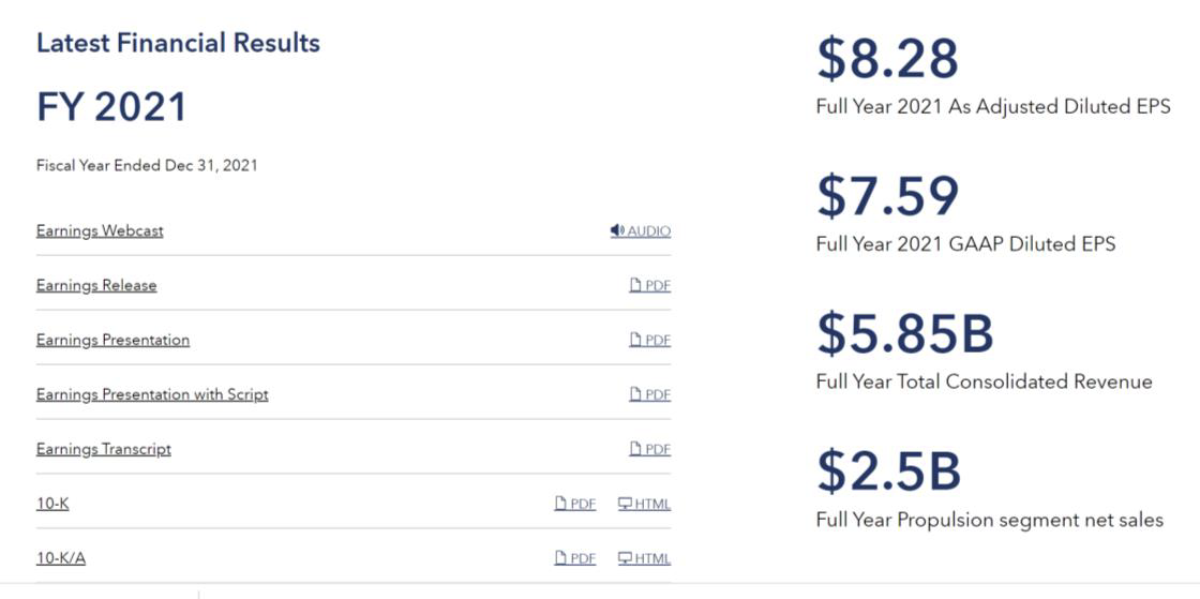Screen dimensions: 1200x599
Task: Open the Earnings Presentation PDF icon
Action: coord(650,340)
